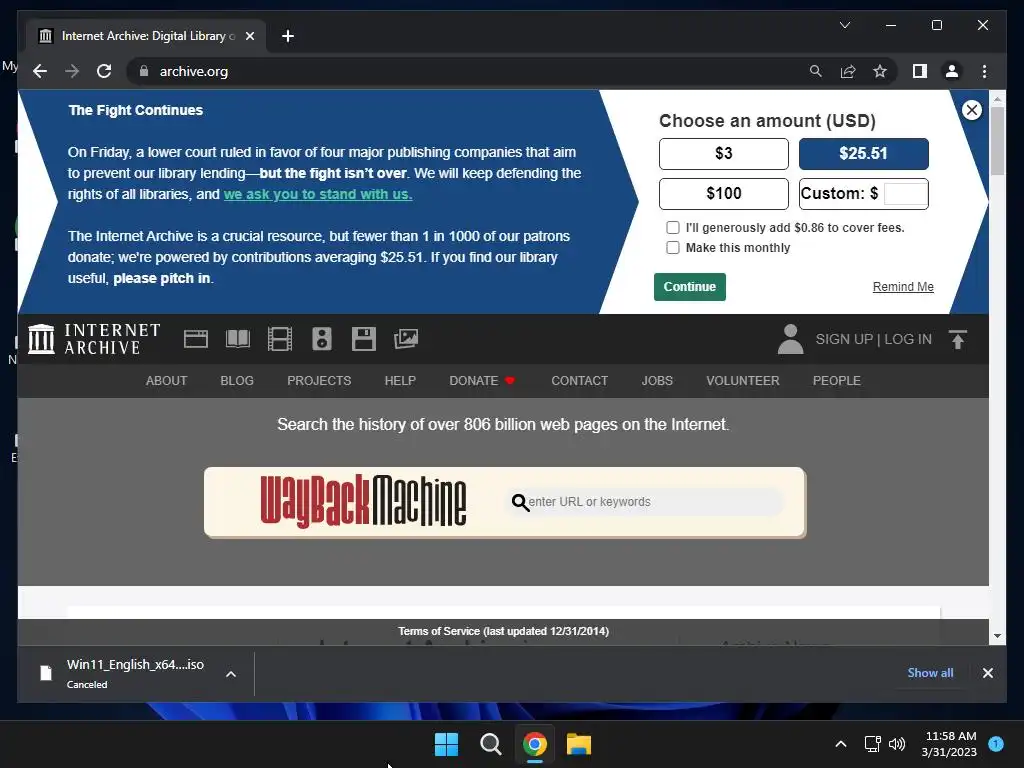Close the Internet Archive tab

coord(249,36)
